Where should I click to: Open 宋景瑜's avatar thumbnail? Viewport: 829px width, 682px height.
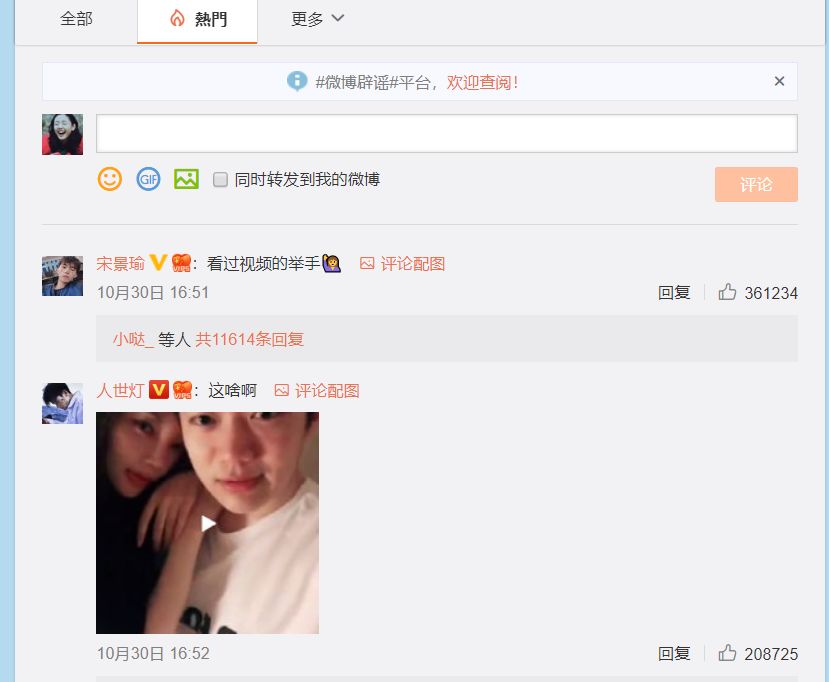(62, 276)
